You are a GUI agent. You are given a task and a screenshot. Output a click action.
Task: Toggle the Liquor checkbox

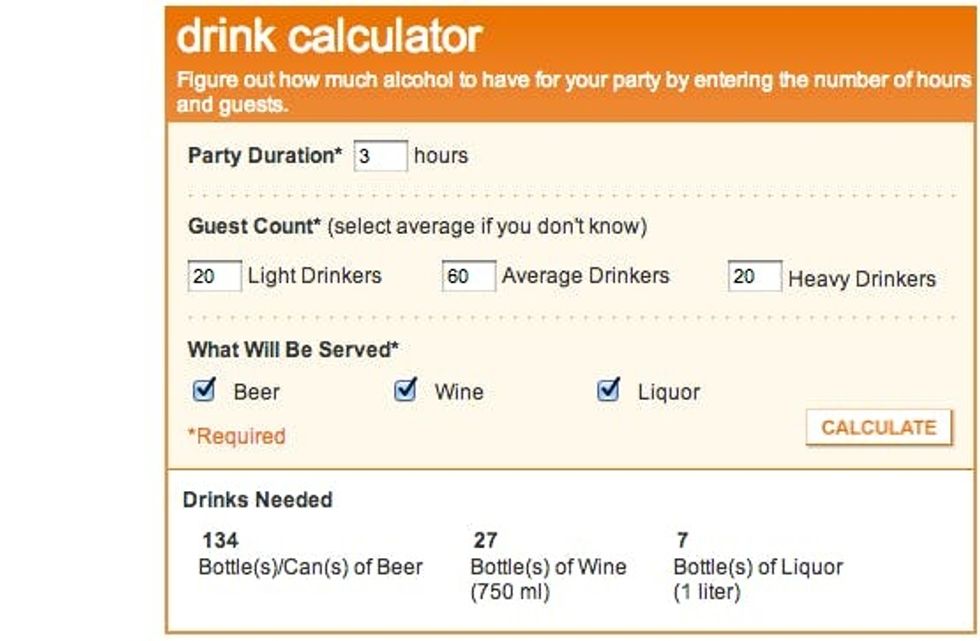click(x=608, y=390)
